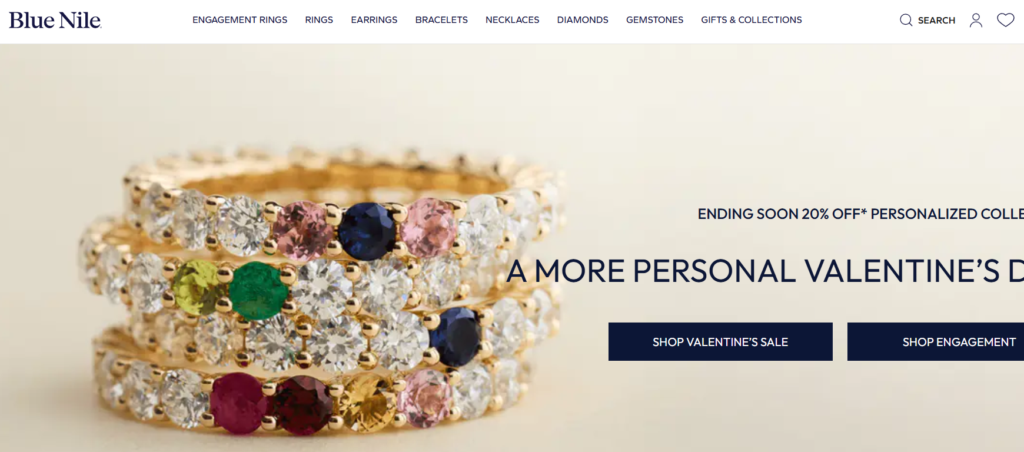This screenshot has height=452, width=1024.
Task: Click the search magnifier icon
Action: [906, 20]
